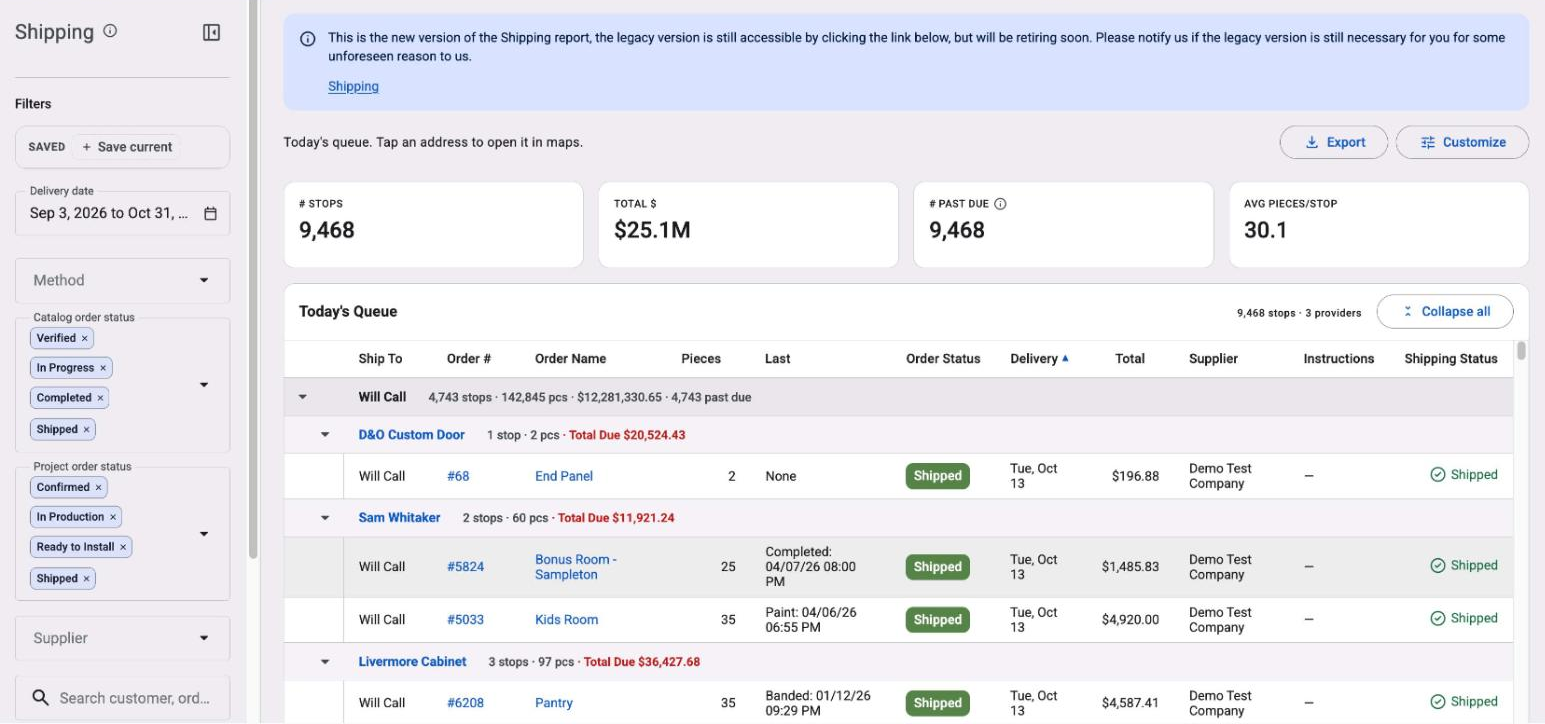The height and width of the screenshot is (724, 1545).
Task: Click the # Past Due info icon
Action: point(1000,204)
